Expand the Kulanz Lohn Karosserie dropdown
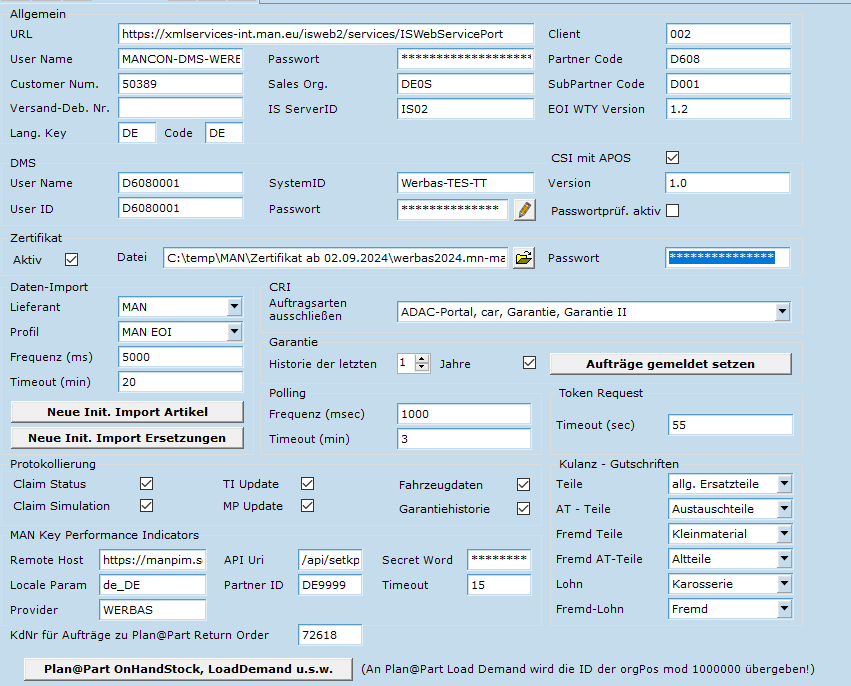 (x=783, y=584)
